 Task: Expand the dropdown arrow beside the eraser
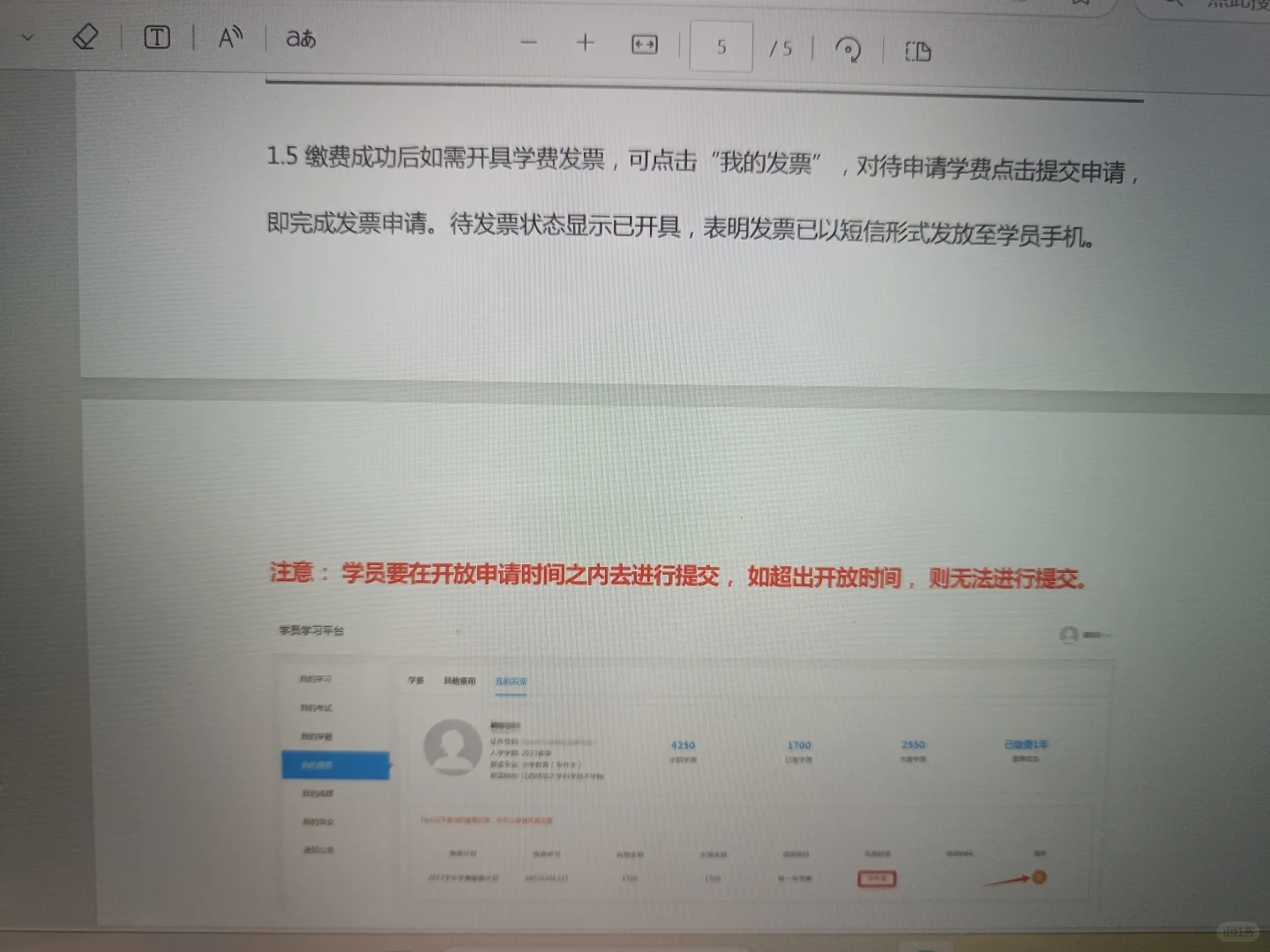(27, 37)
